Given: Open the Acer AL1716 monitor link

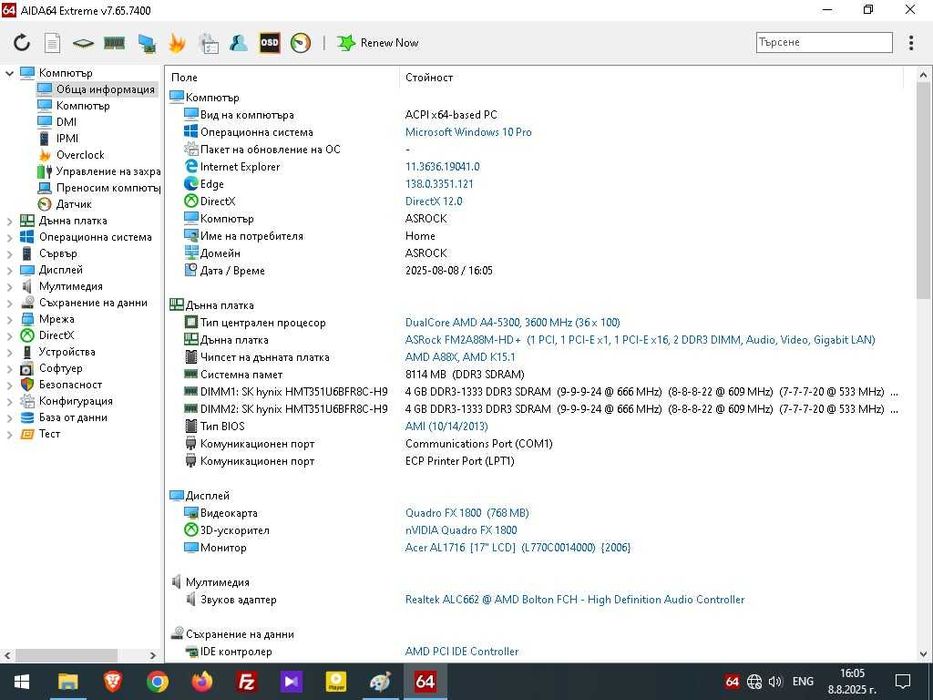Looking at the screenshot, I should (x=518, y=547).
